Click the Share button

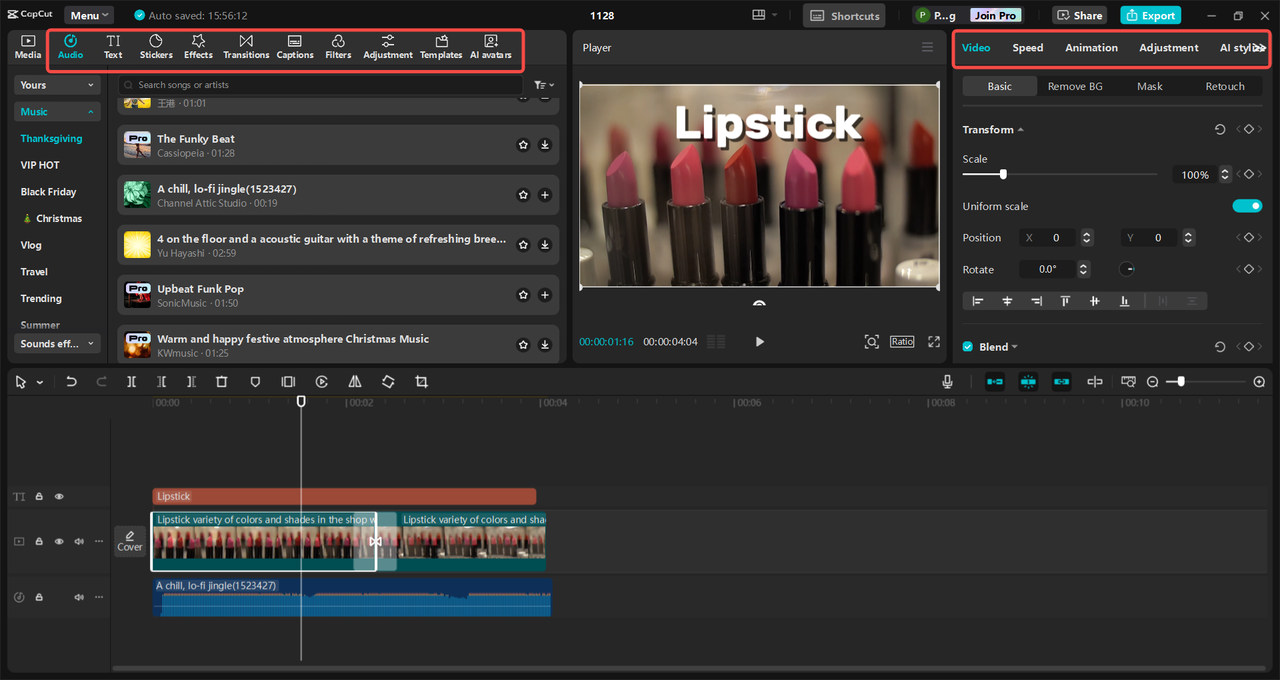tap(1079, 15)
